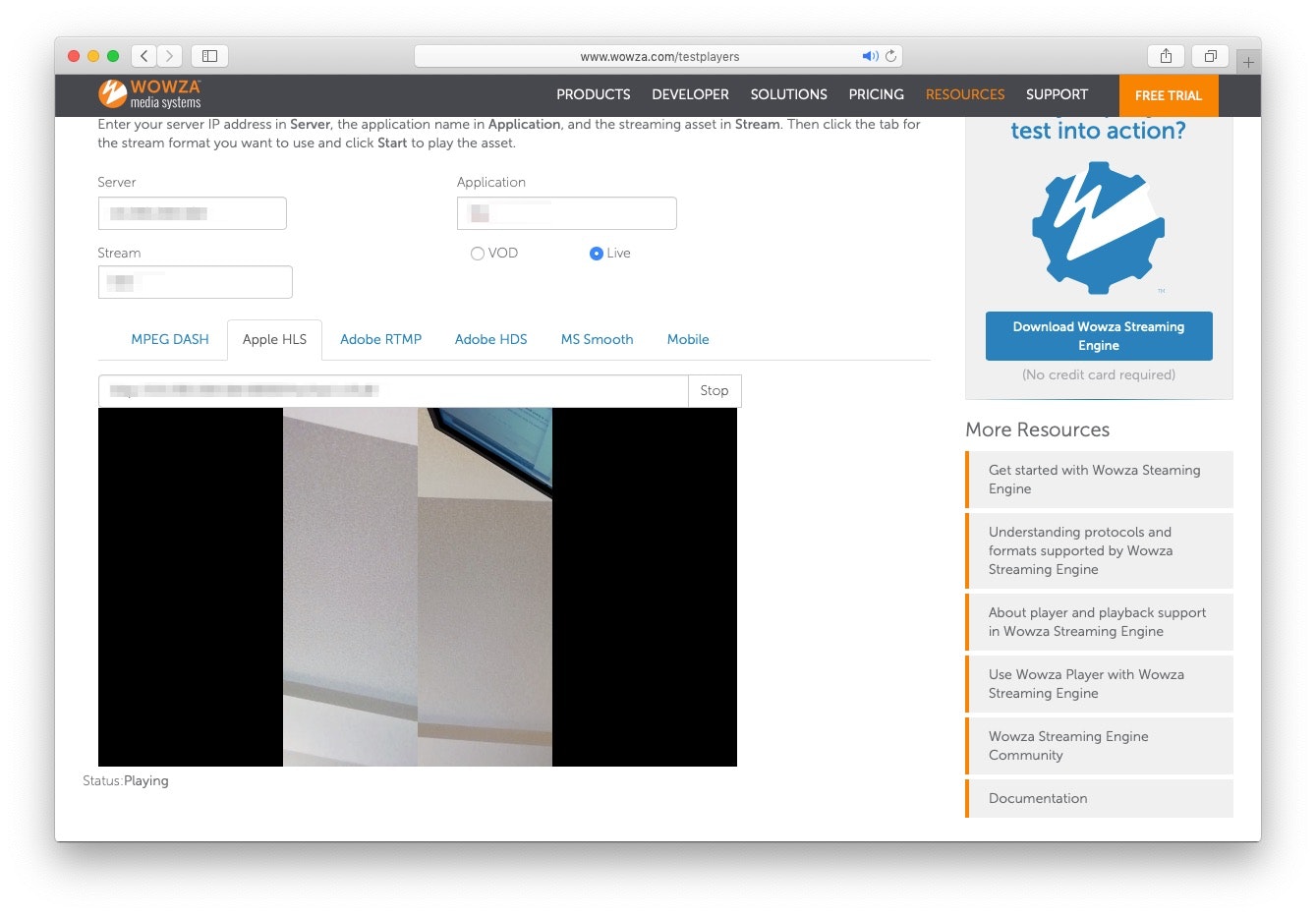Open the Safari share button
Screen dimensions: 1316x915
point(1166,56)
